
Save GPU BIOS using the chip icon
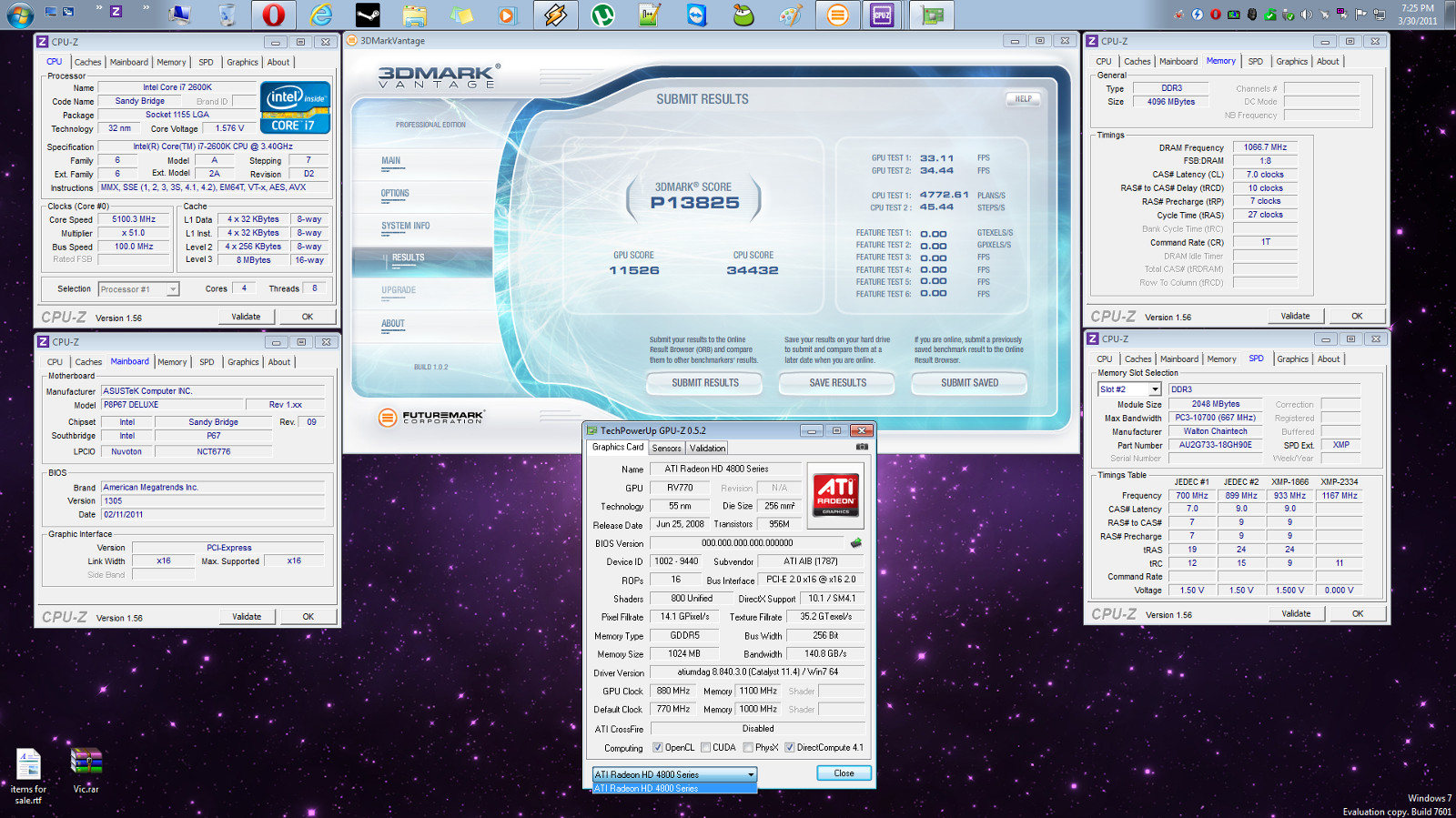855,542
